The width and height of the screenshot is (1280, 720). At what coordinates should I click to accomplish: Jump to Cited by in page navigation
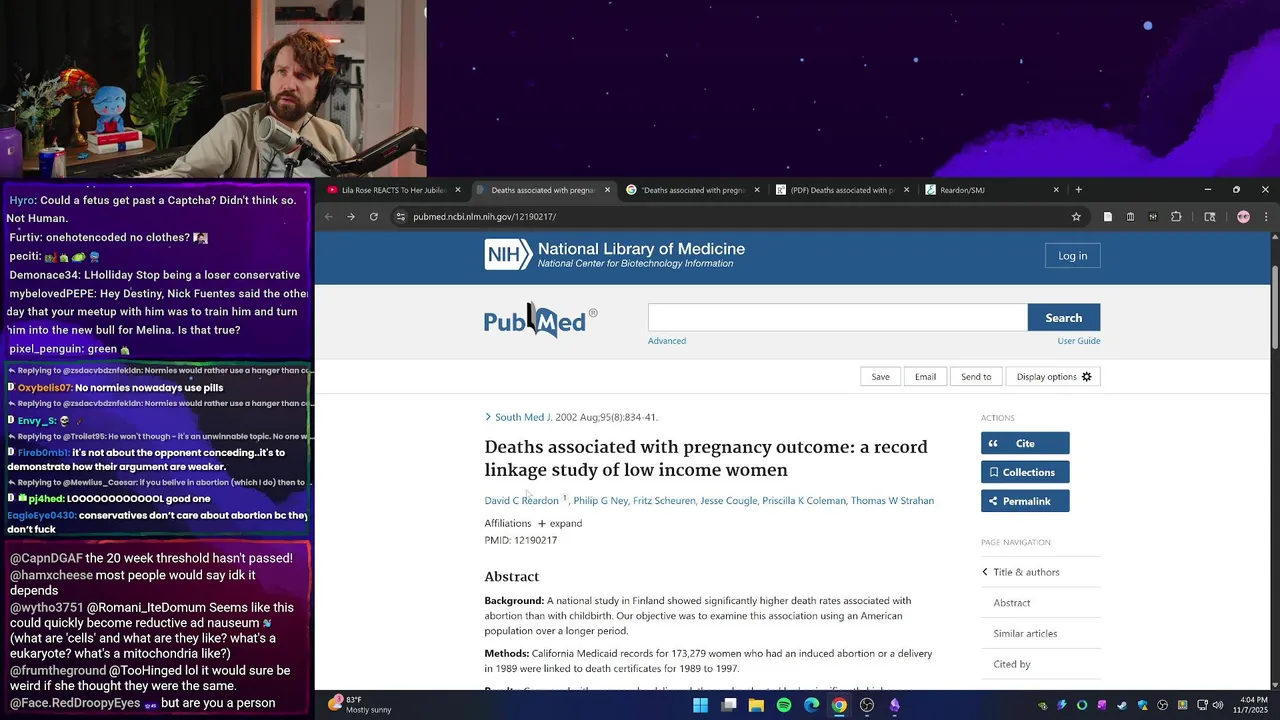click(1012, 664)
